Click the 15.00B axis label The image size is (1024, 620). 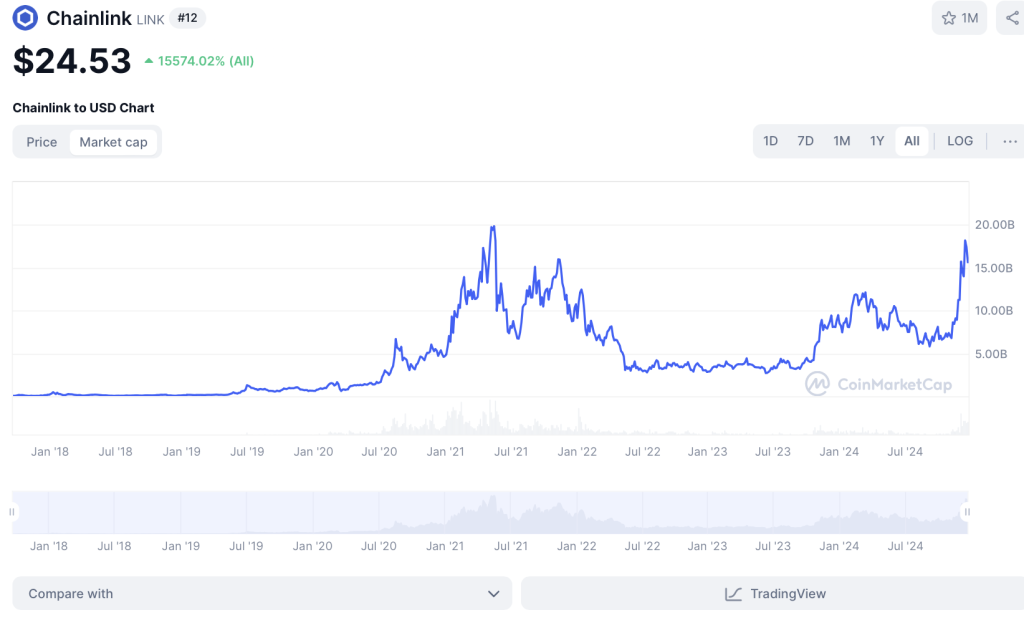point(994,268)
